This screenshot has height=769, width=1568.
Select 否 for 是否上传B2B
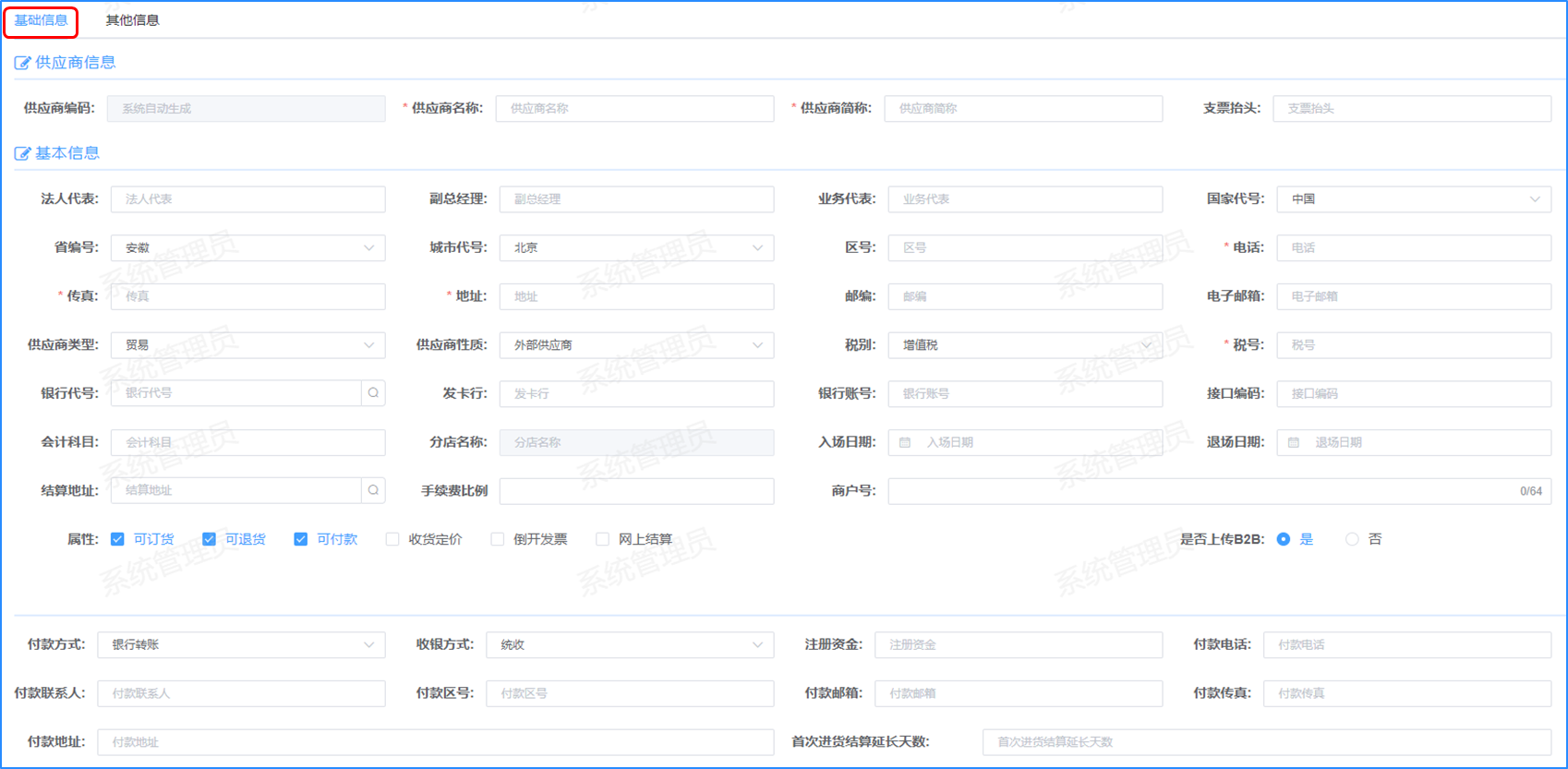(1352, 539)
